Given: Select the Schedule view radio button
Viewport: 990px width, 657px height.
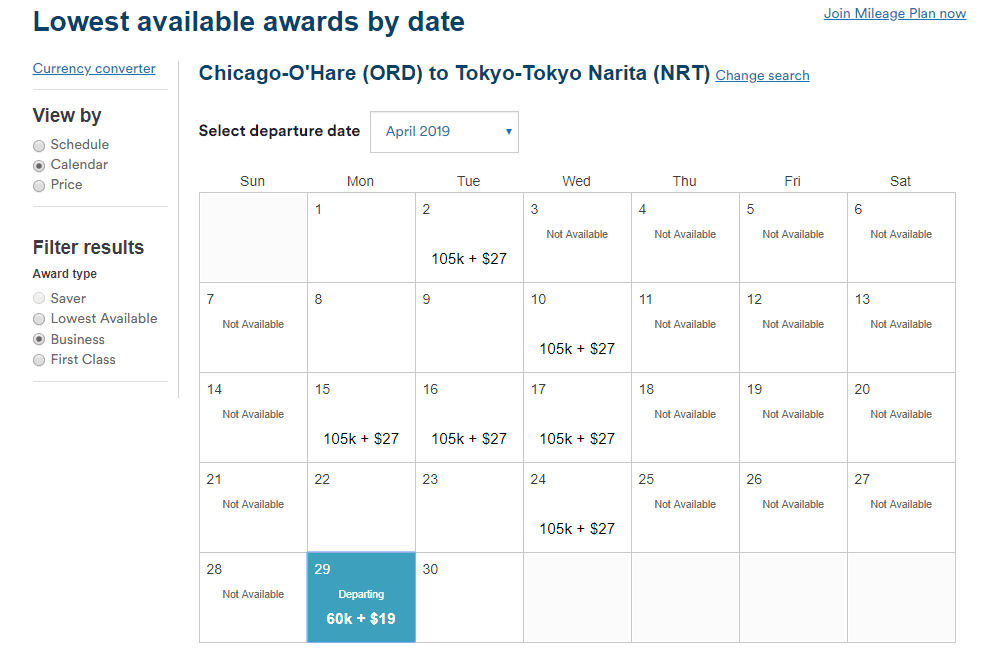Looking at the screenshot, I should click(38, 144).
